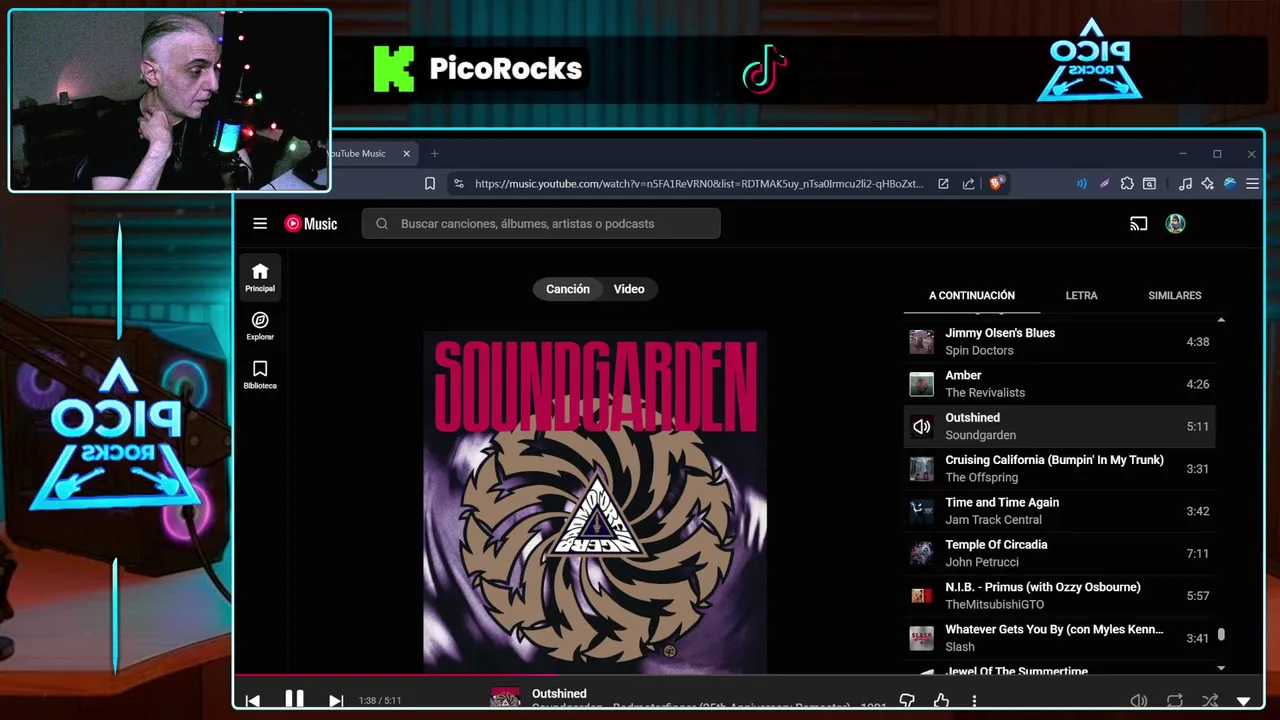Click the Cruising California track thumbnail
Screen dimensions: 1280x720
[x=921, y=469]
